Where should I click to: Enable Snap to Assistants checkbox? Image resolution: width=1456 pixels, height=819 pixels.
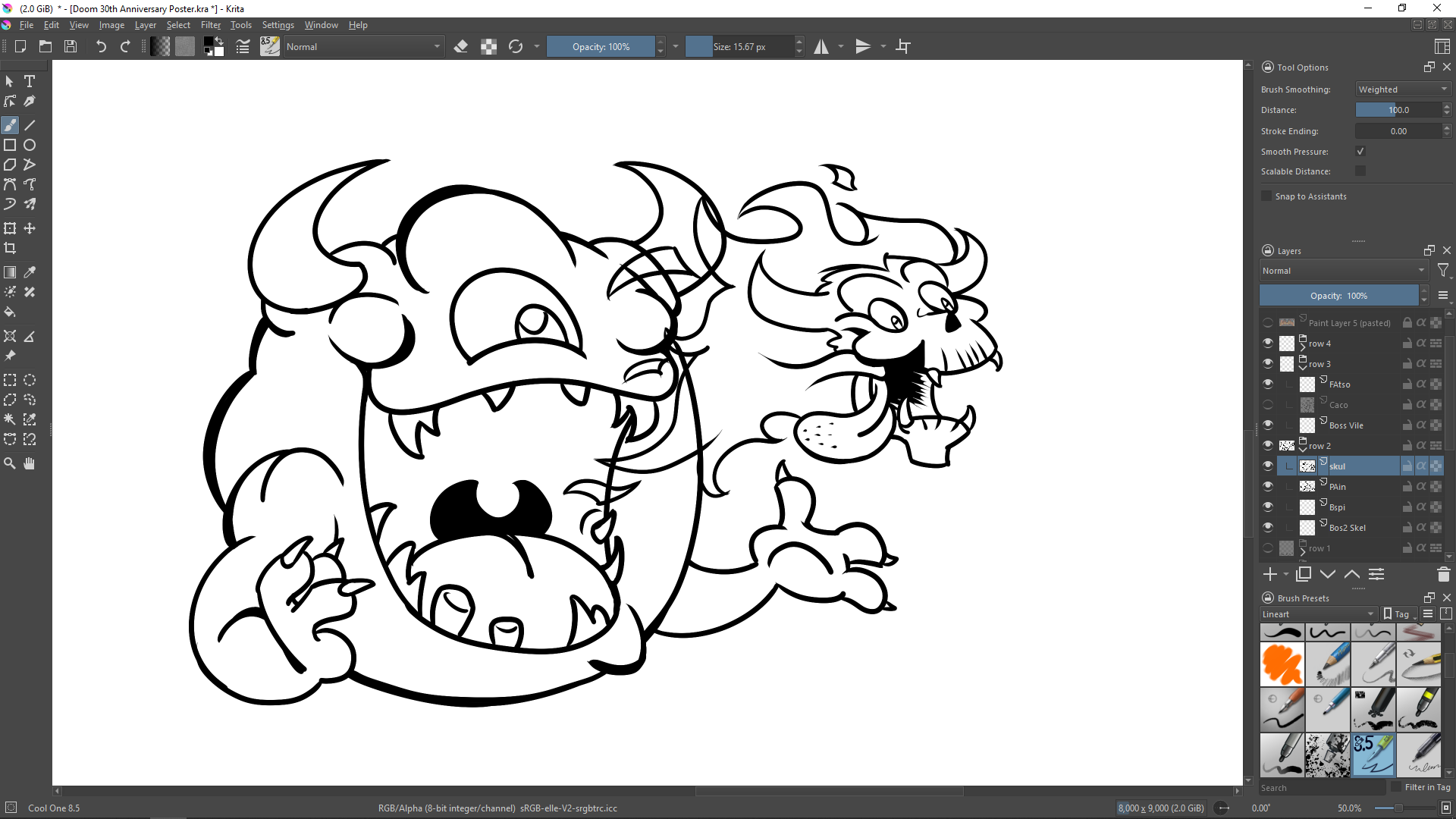pyautogui.click(x=1266, y=196)
